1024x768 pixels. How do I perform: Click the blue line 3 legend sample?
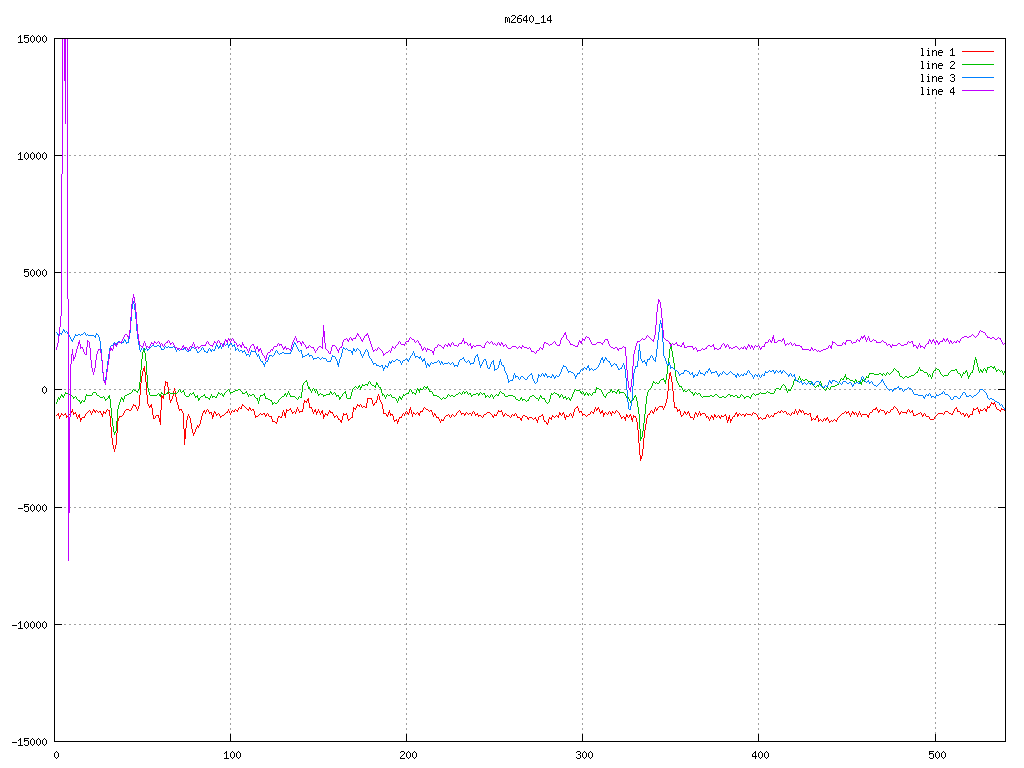point(979,77)
